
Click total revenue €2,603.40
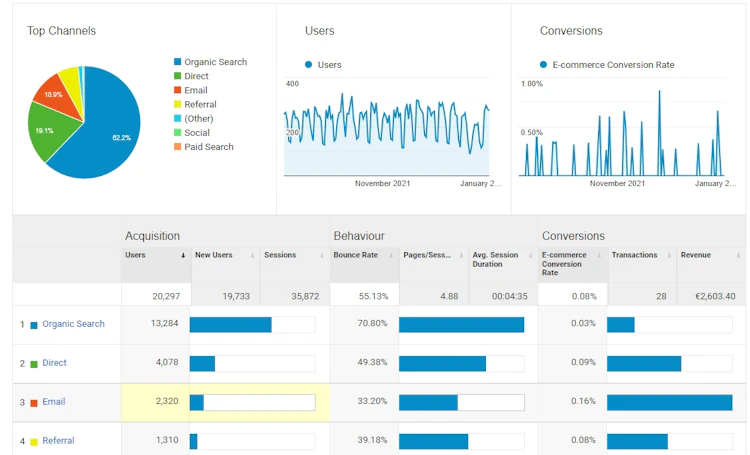(x=715, y=296)
